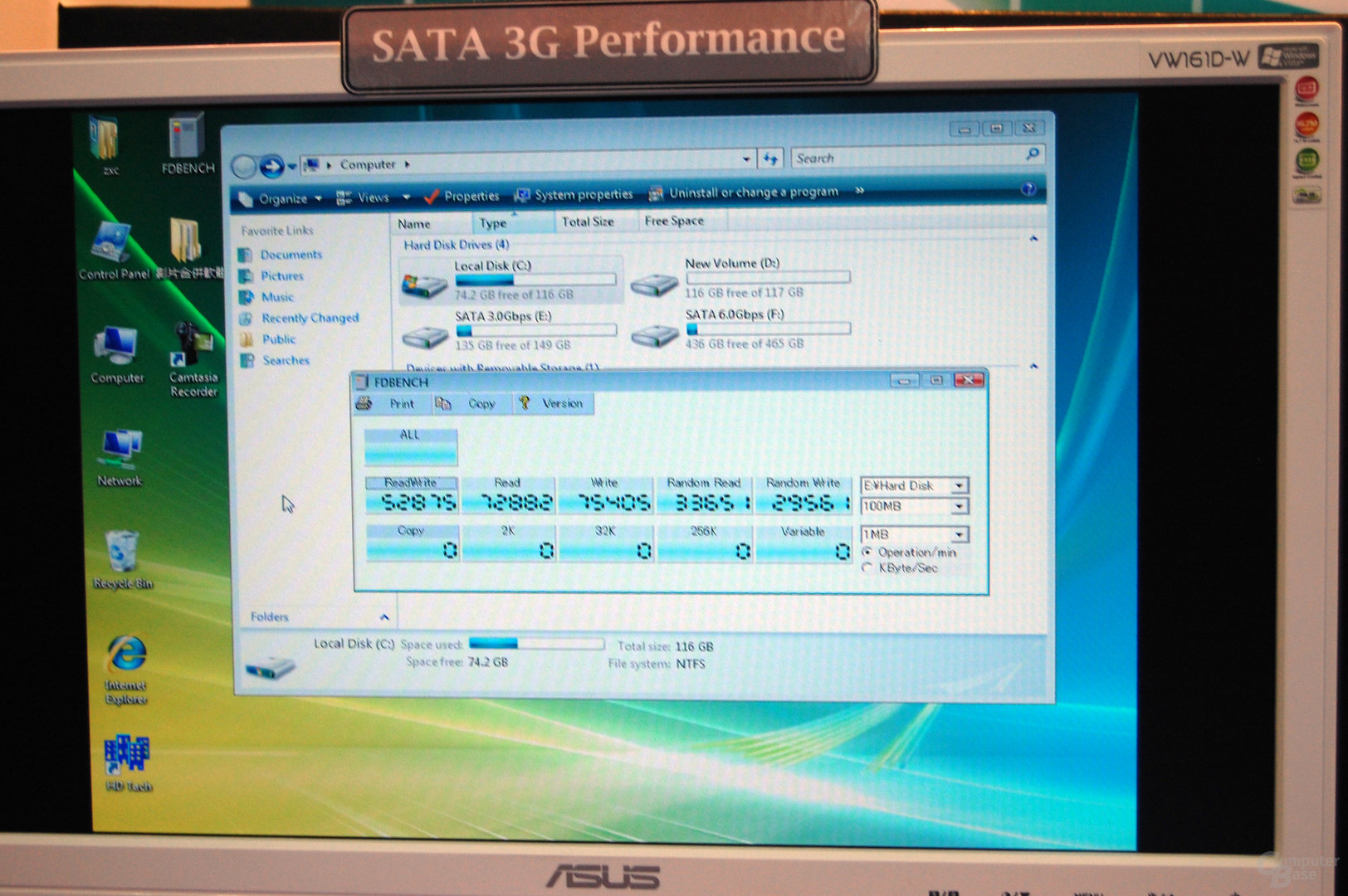Click the search magnifier icon in Explorer

pyautogui.click(x=1033, y=153)
